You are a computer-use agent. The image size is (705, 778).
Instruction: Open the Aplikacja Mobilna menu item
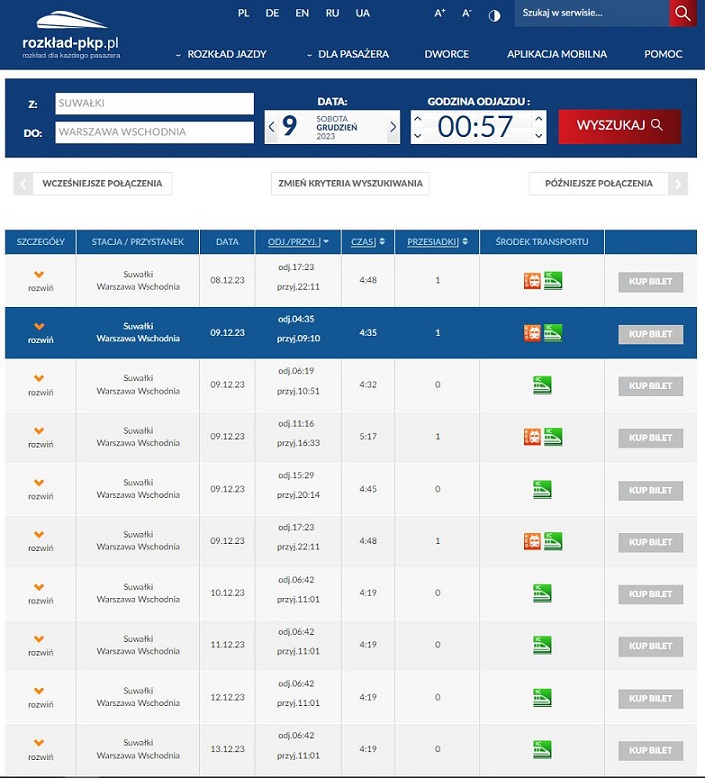pos(556,54)
